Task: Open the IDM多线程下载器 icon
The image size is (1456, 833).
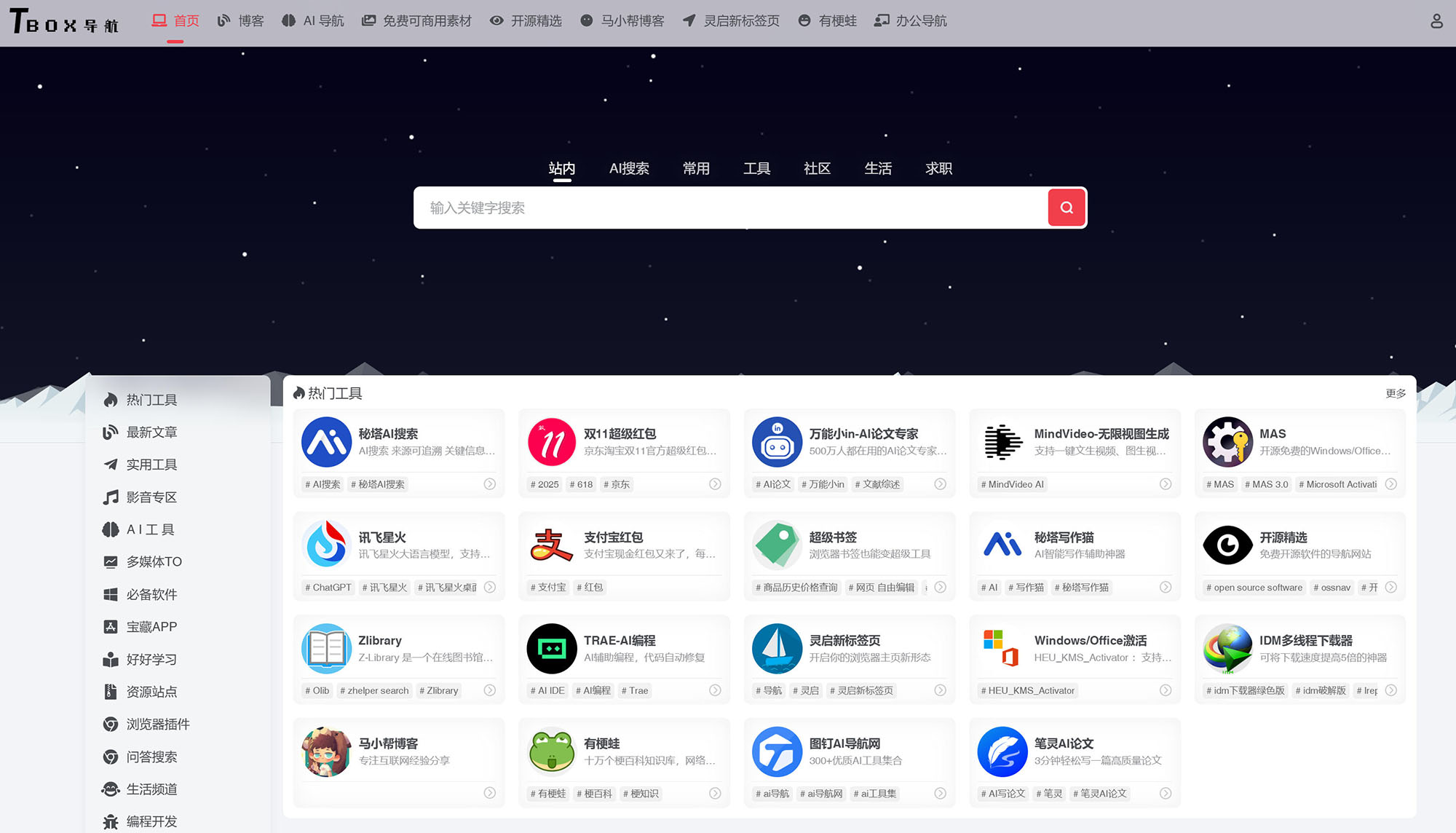Action: (x=1227, y=648)
